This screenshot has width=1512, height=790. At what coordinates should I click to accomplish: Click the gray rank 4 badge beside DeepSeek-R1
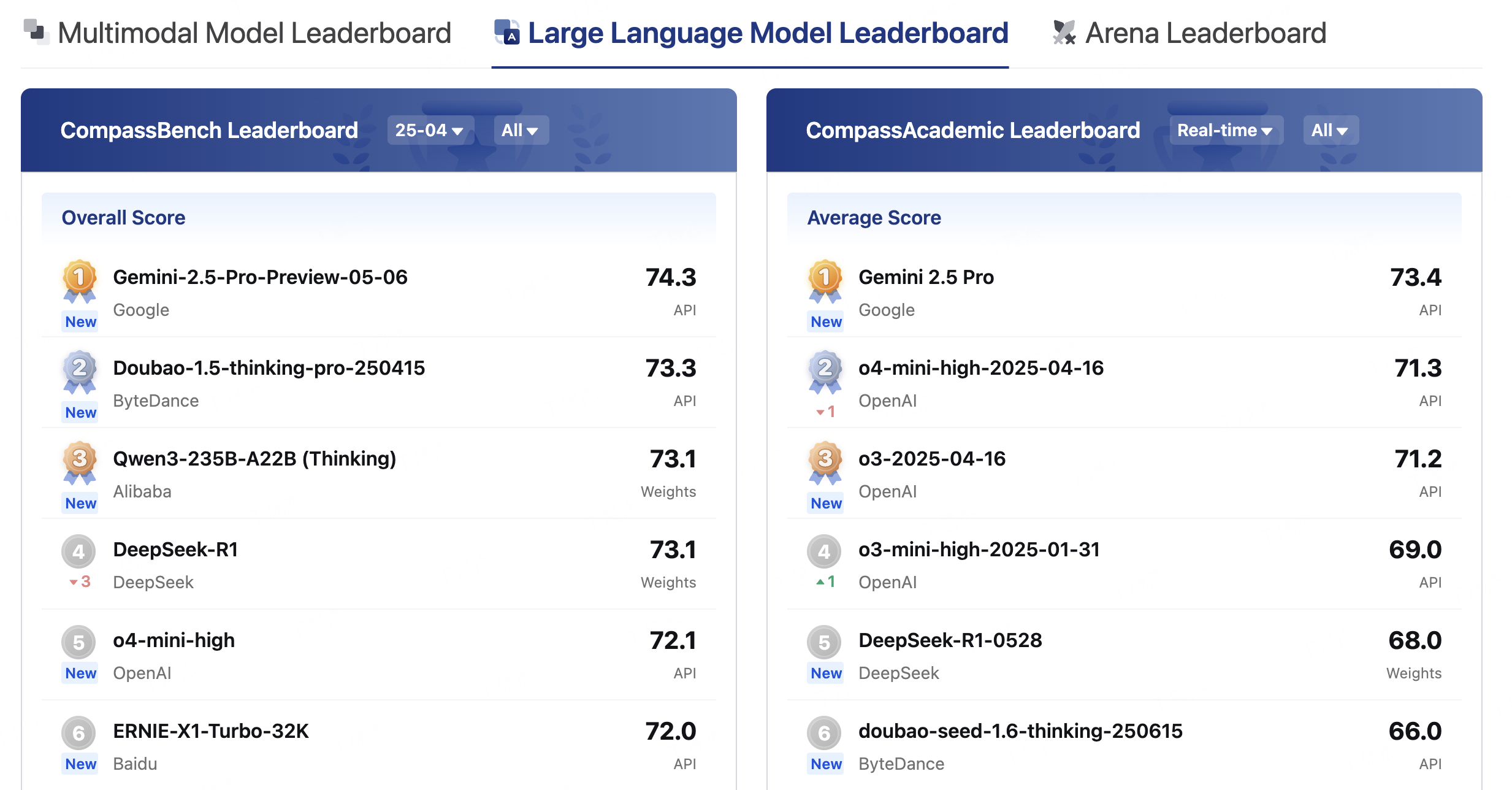coord(78,551)
